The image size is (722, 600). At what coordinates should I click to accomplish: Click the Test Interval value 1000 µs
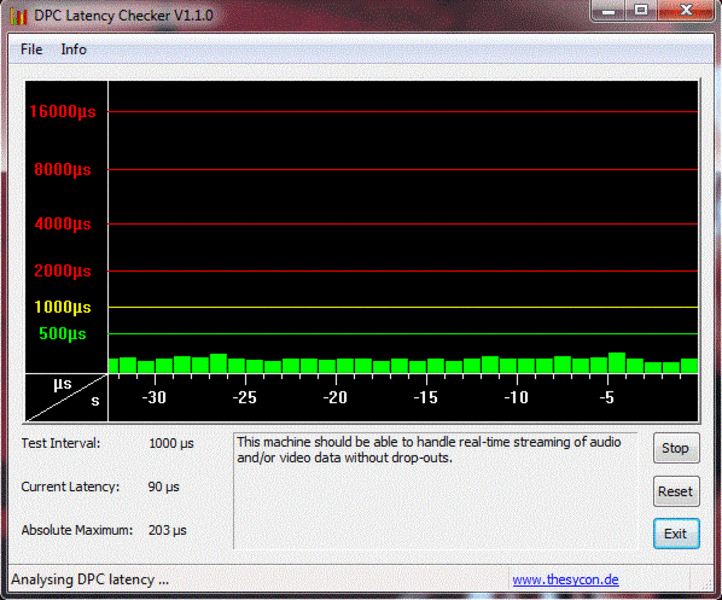171,443
